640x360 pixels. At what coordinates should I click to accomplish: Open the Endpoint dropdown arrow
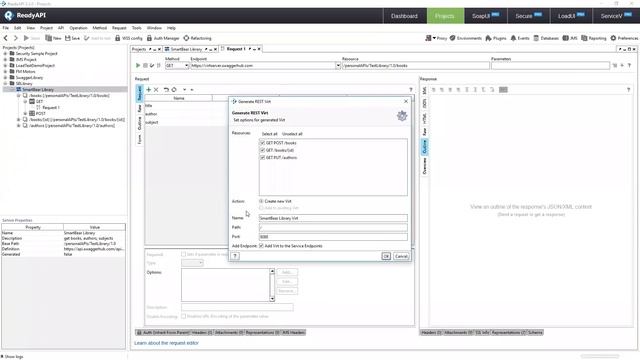coord(338,65)
